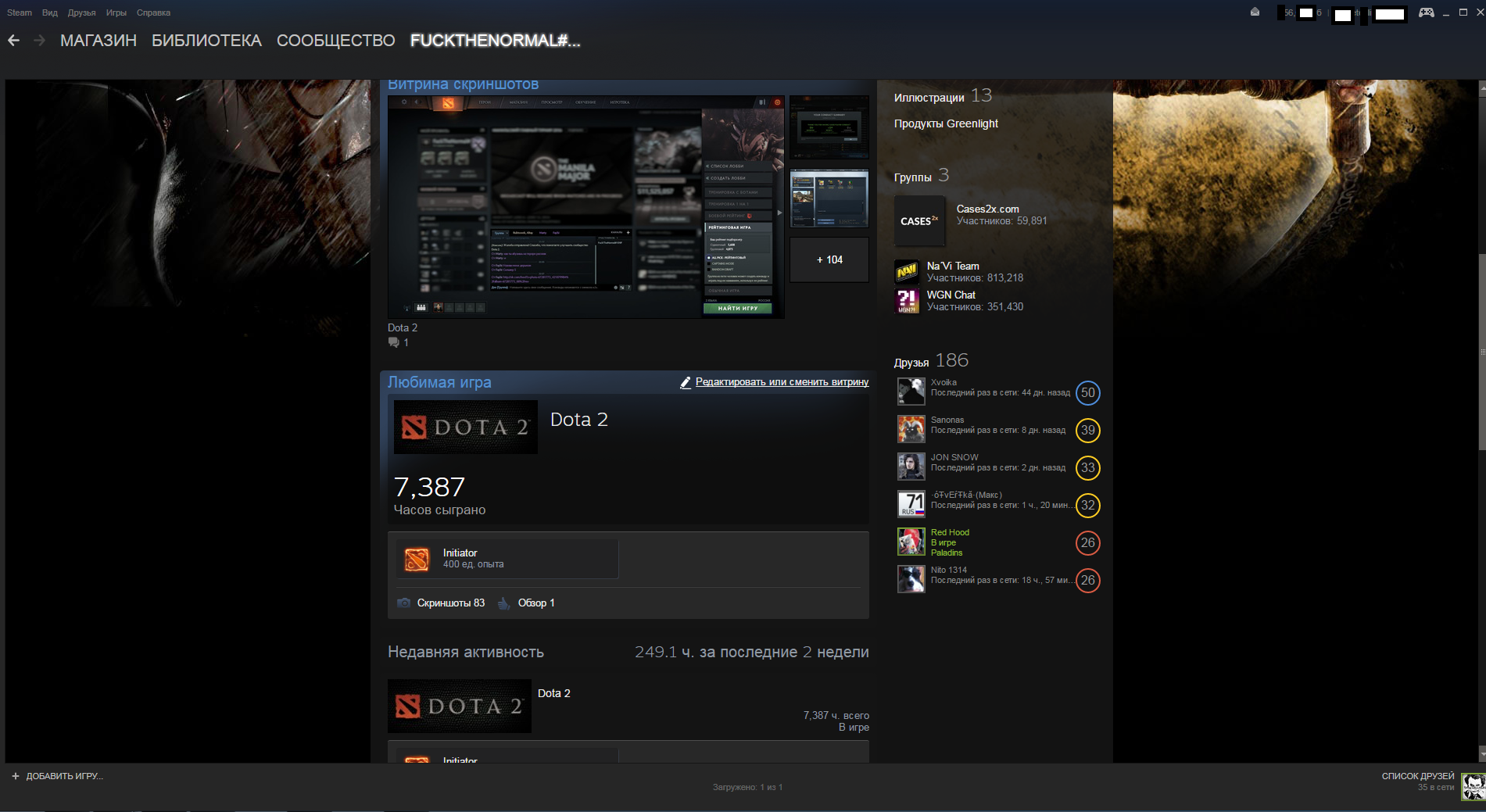Viewport: 1486px width, 812px height.
Task: Open the Справка menu
Action: click(153, 13)
